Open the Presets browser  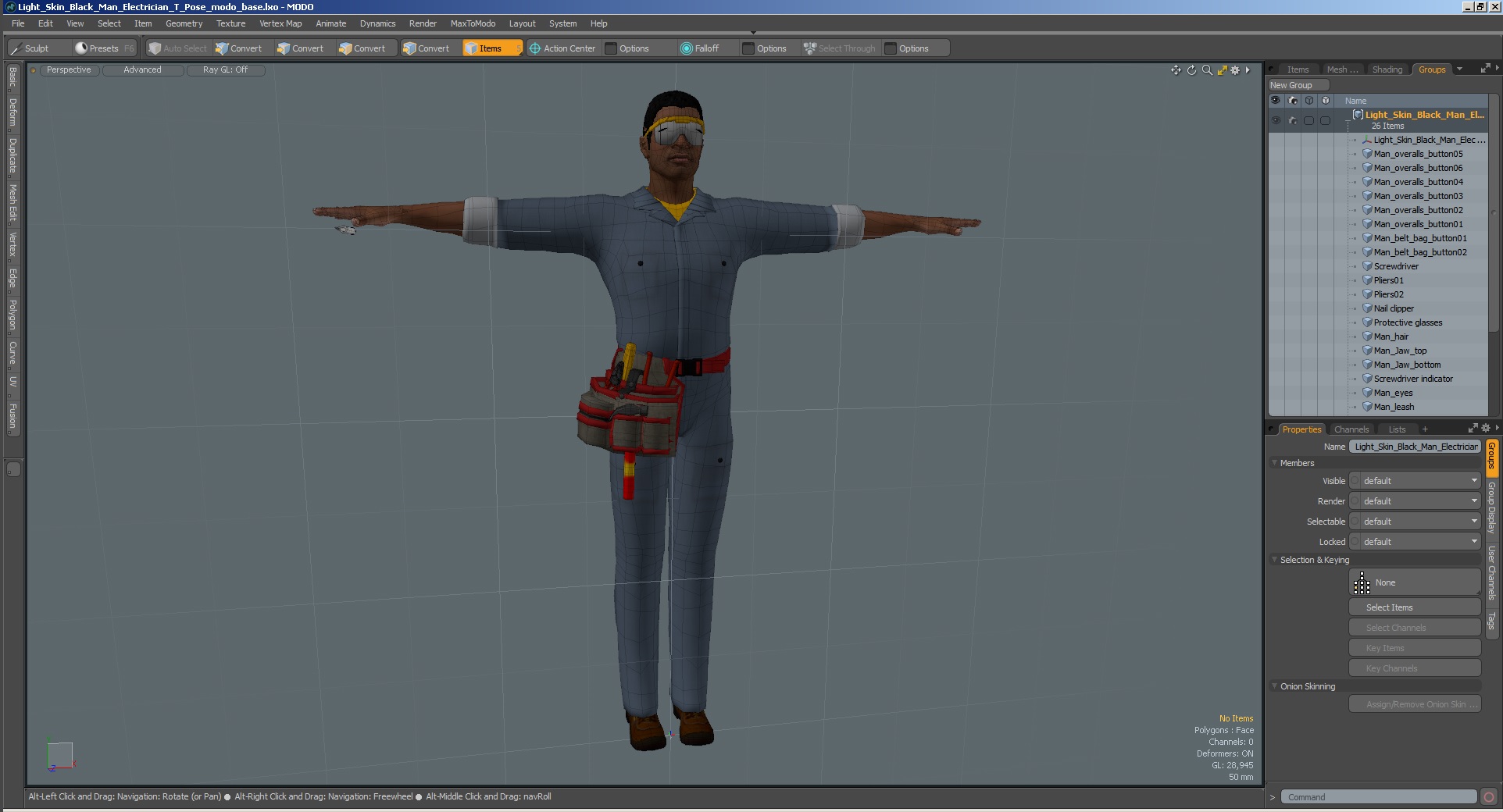click(103, 48)
